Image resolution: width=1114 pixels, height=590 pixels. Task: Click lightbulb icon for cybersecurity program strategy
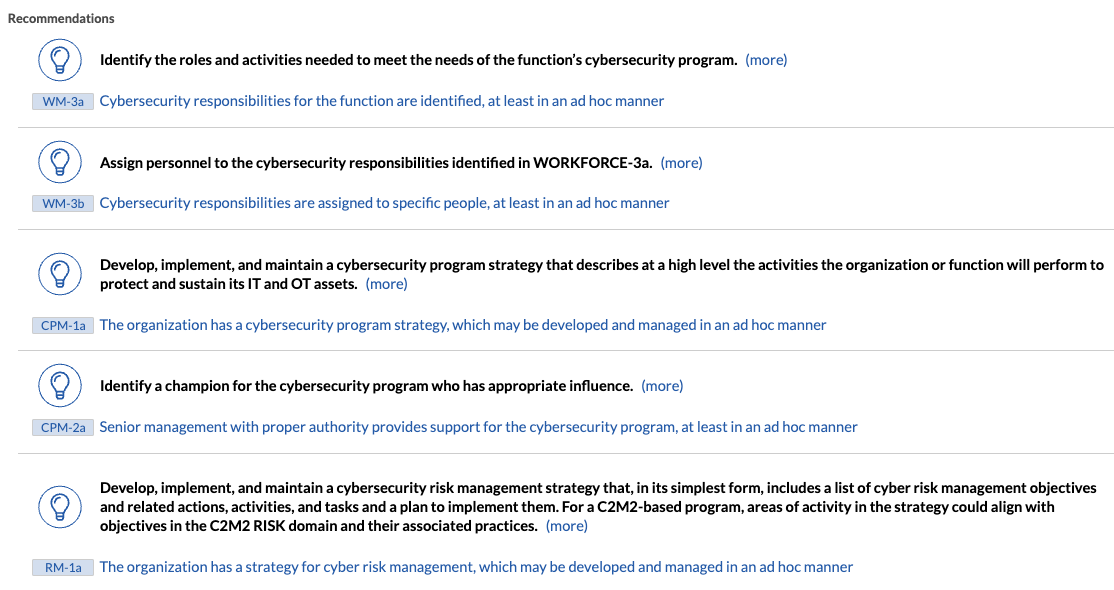coord(60,274)
